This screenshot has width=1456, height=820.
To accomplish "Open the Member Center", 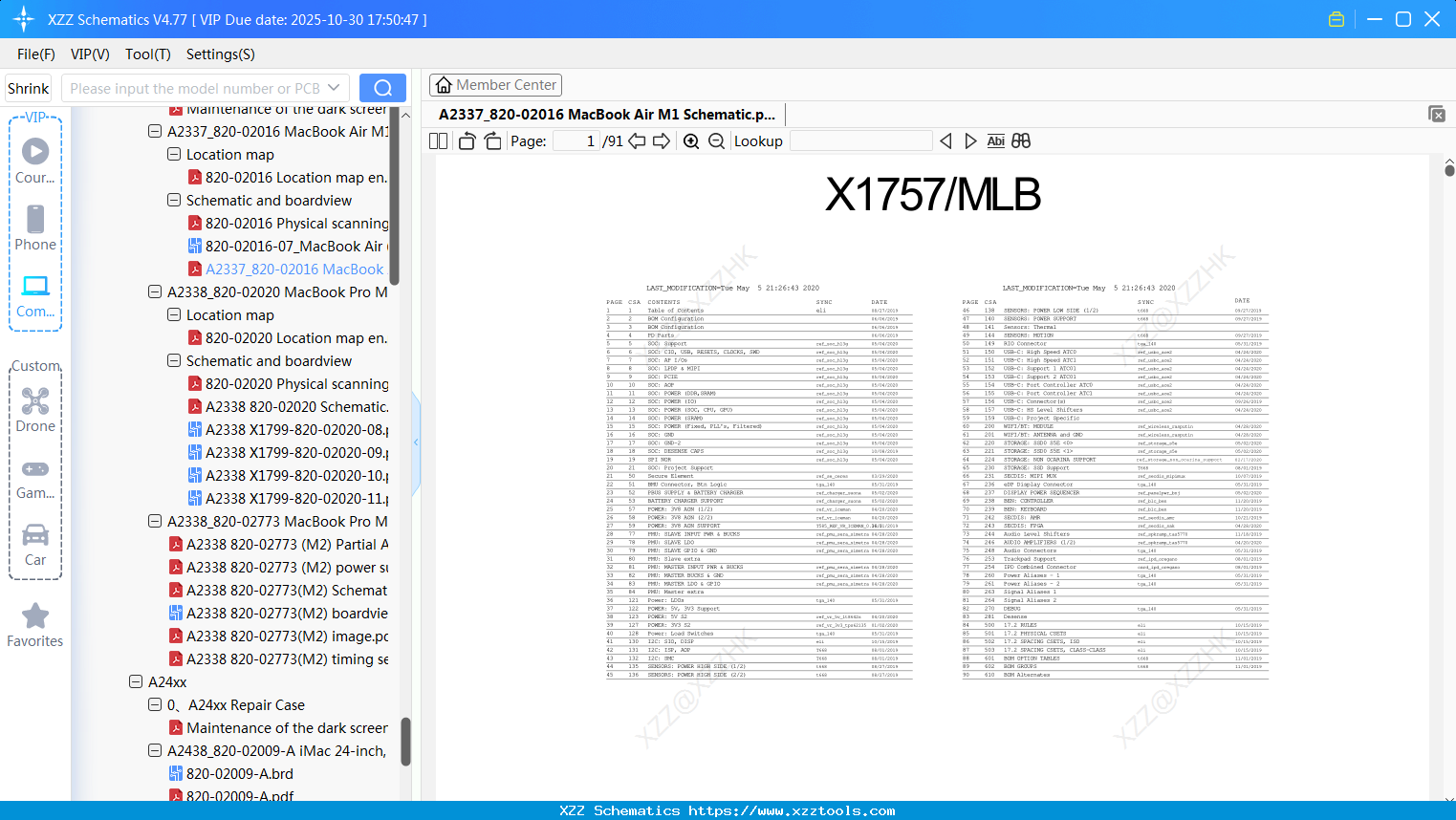I will 495,85.
